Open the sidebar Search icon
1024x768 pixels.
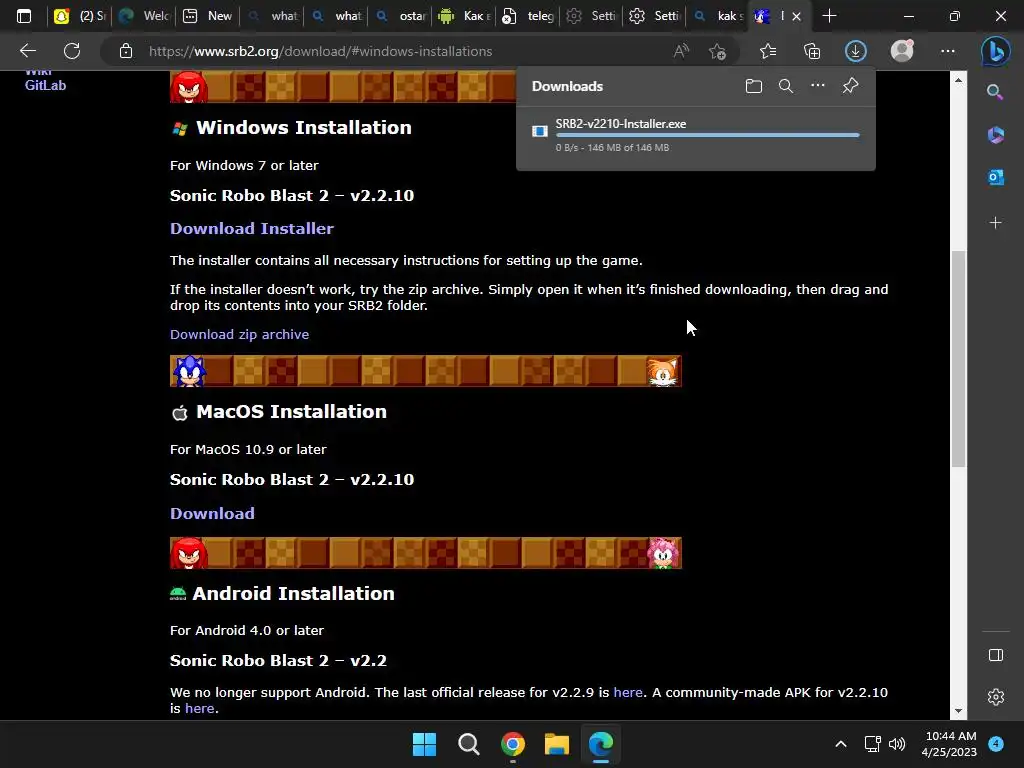tap(995, 92)
